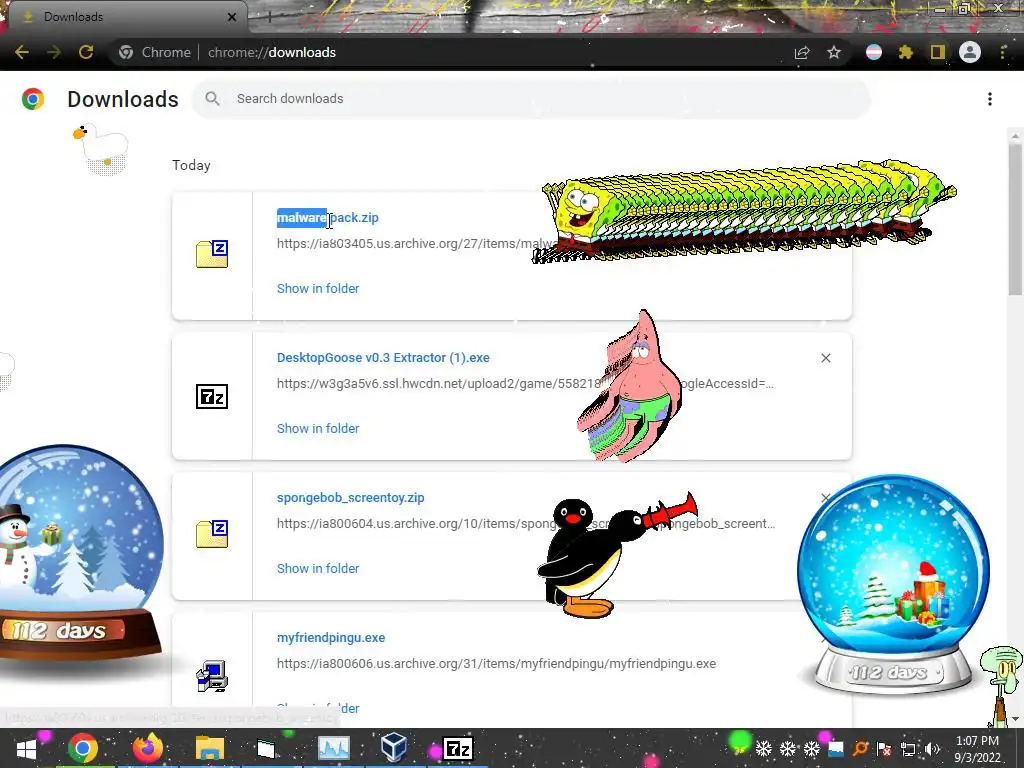Open the Windows Start menu

click(27, 748)
